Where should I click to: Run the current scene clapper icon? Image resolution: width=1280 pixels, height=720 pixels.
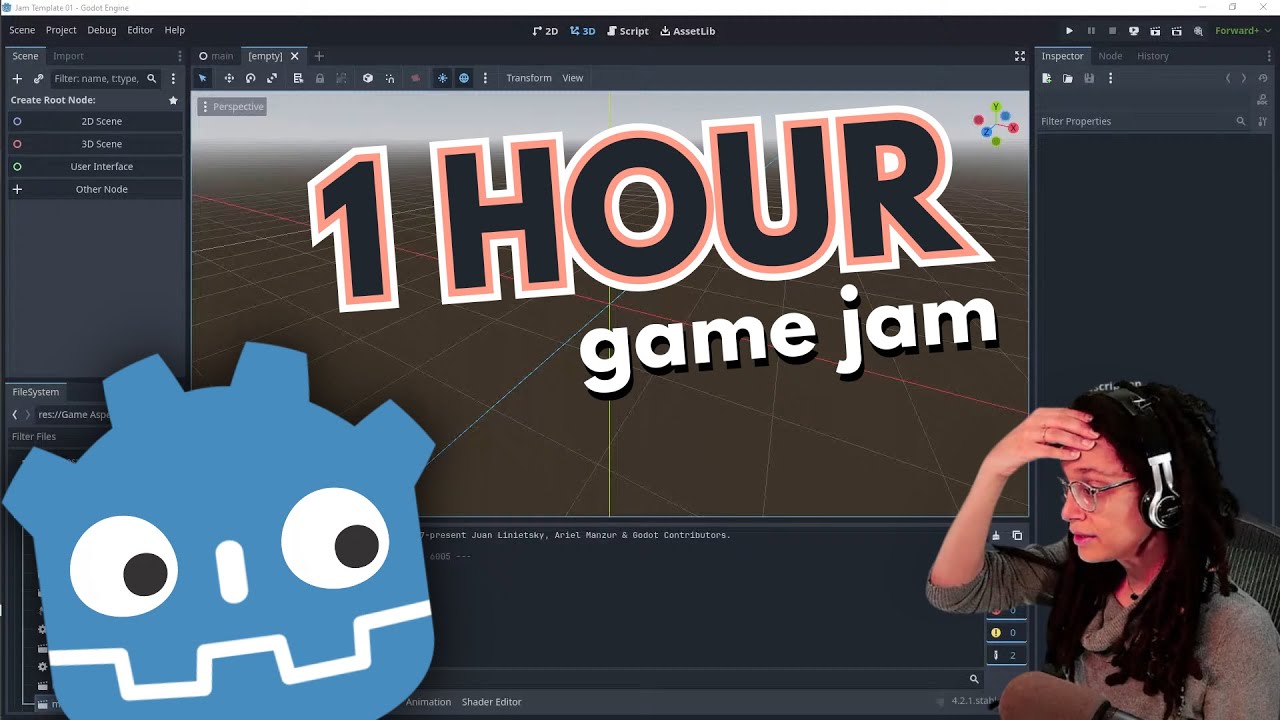1155,31
